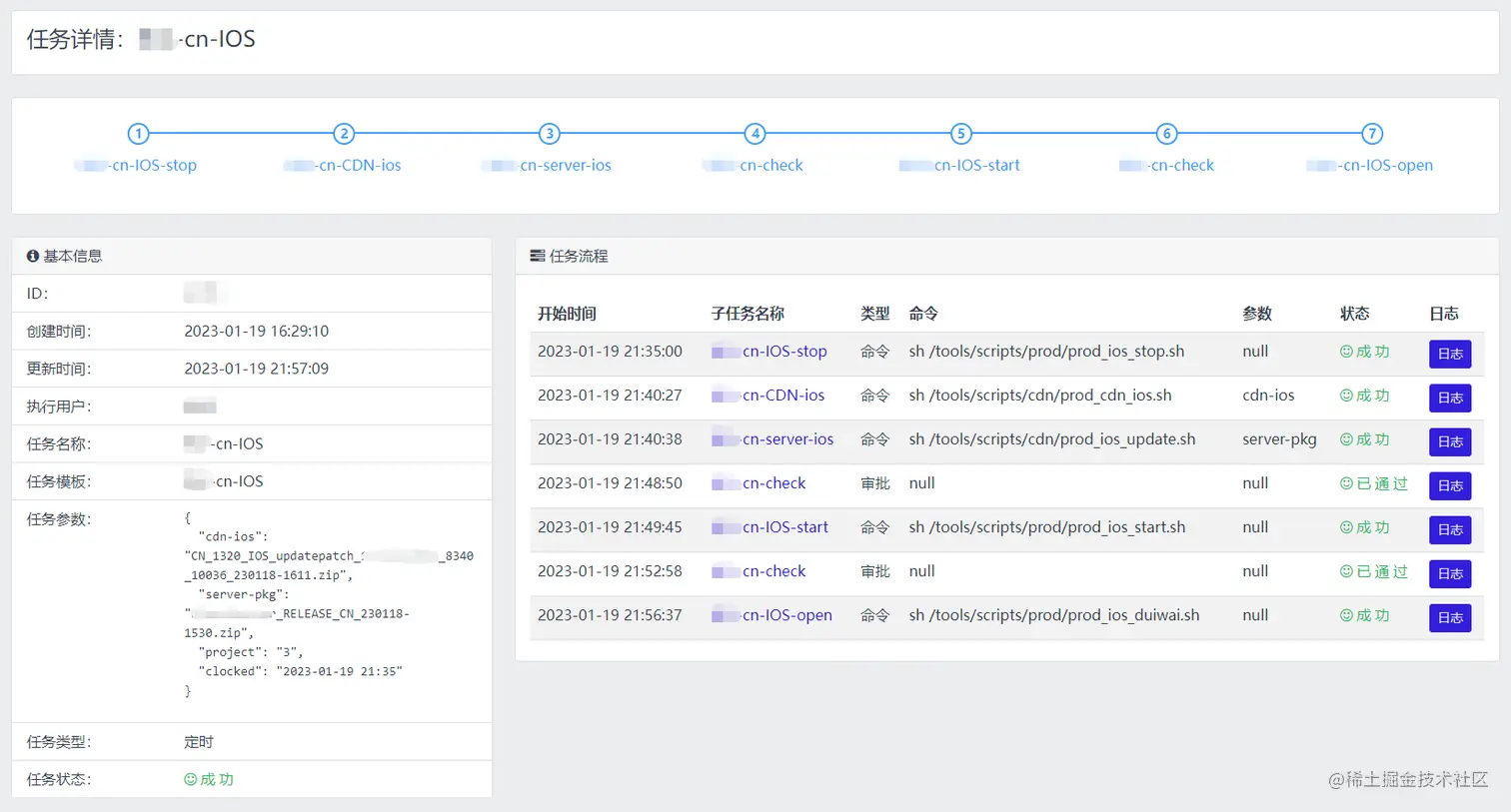Open the cn-IOS-start subtask link in table

pos(770,527)
